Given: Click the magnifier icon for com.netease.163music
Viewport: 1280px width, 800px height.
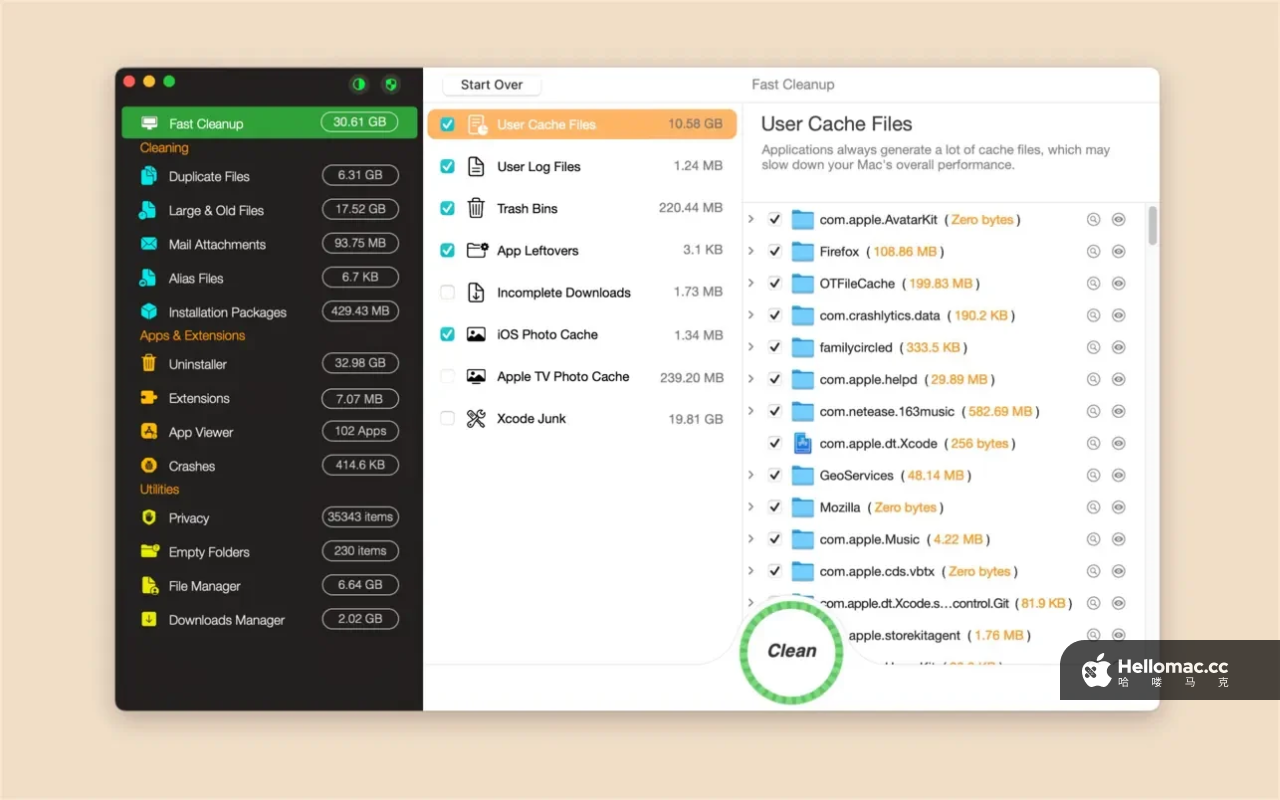Looking at the screenshot, I should coord(1093,412).
